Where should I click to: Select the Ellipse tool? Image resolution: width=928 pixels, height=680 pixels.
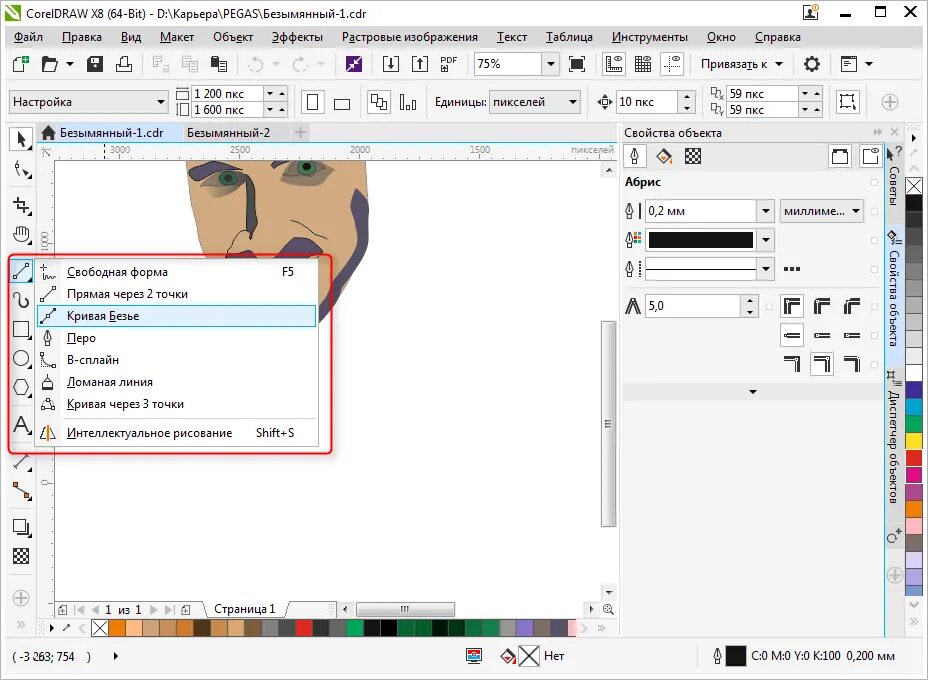point(21,358)
